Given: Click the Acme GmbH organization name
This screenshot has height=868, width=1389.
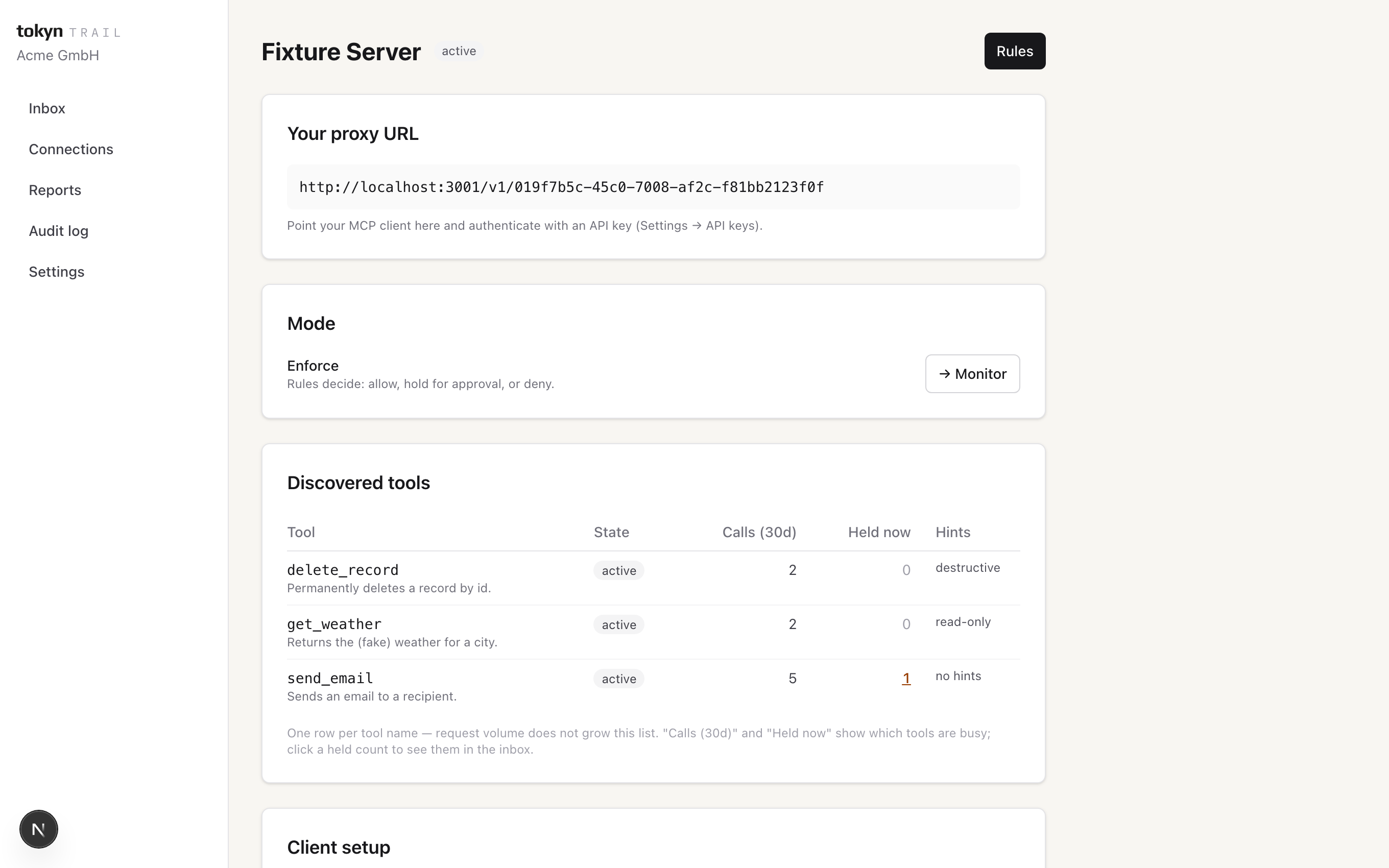Looking at the screenshot, I should pyautogui.click(x=58, y=55).
